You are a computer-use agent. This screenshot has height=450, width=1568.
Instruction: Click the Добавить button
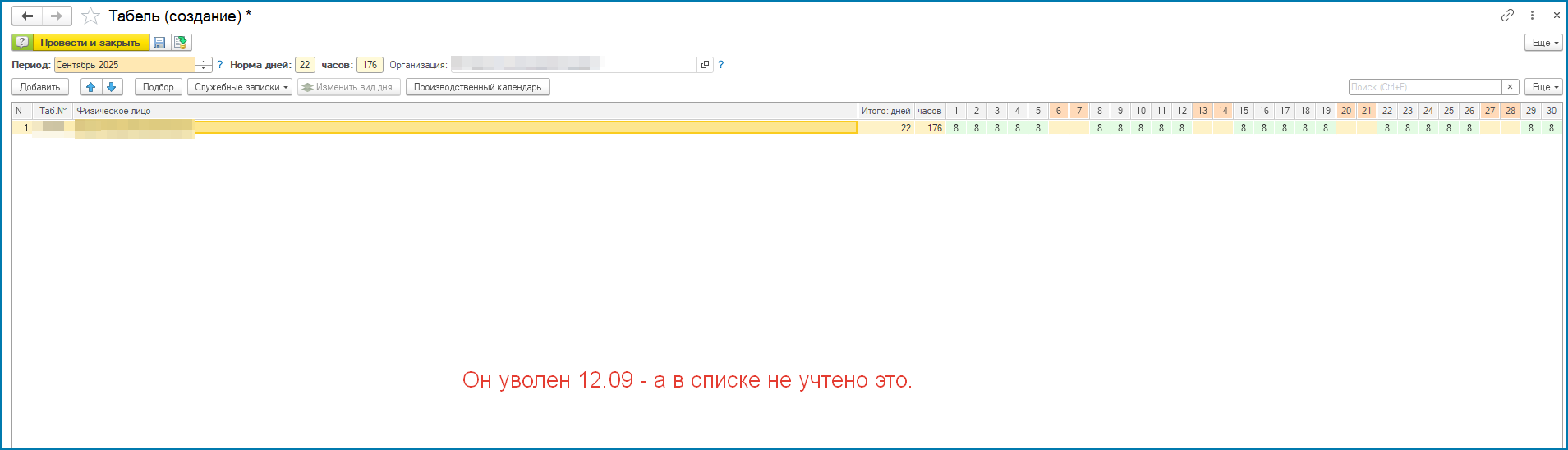pyautogui.click(x=40, y=87)
